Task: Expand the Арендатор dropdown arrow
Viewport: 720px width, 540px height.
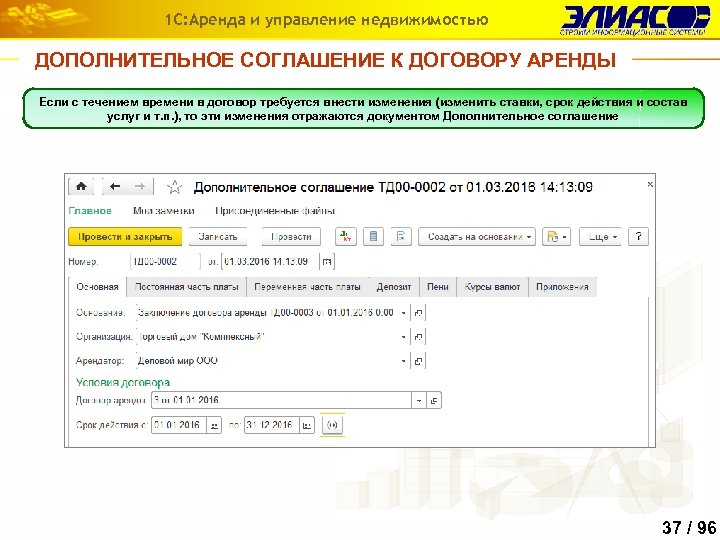Action: 404,361
